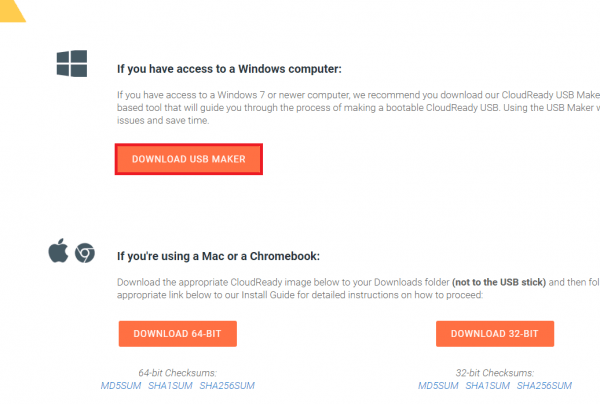Click the "32-bit Checksums:" label

tap(495, 373)
